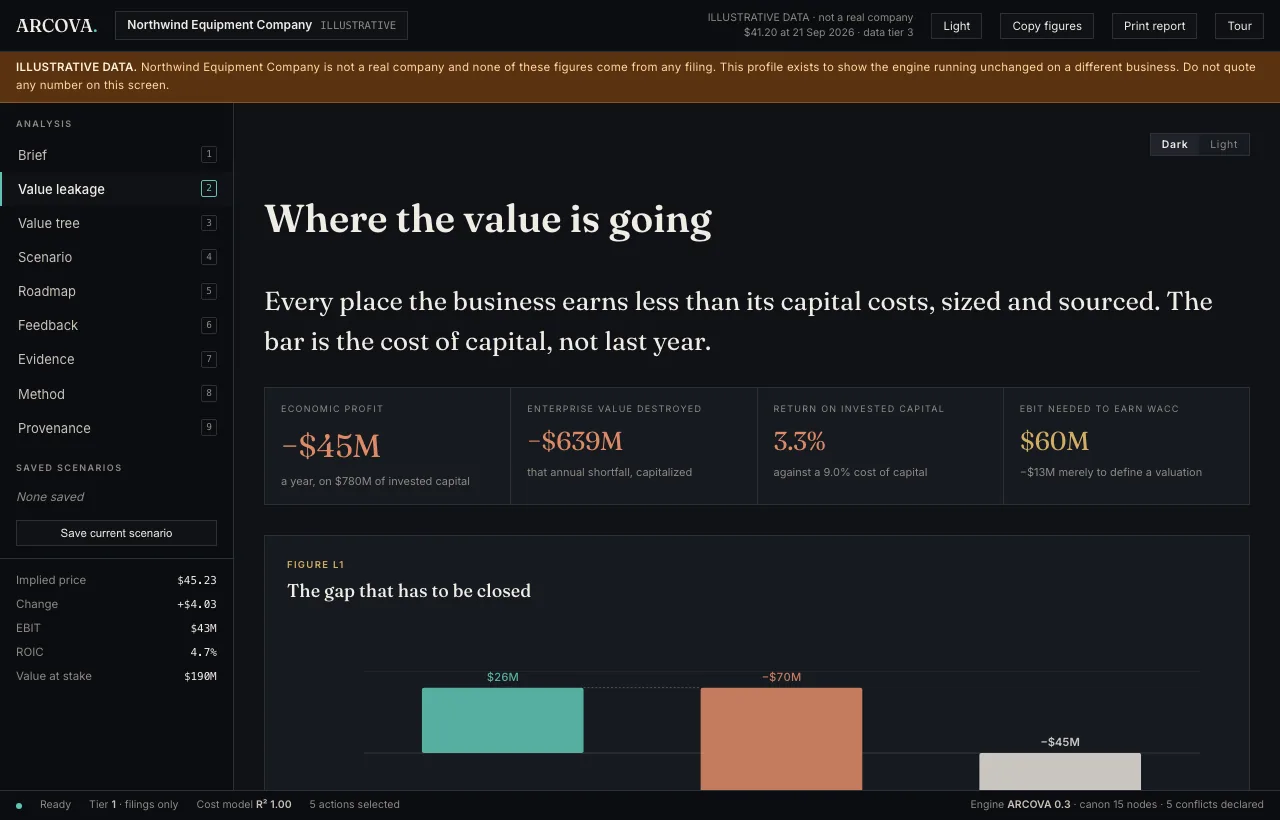This screenshot has height=820, width=1280.
Task: Click the orange −$70M chart bar
Action: [x=781, y=739]
